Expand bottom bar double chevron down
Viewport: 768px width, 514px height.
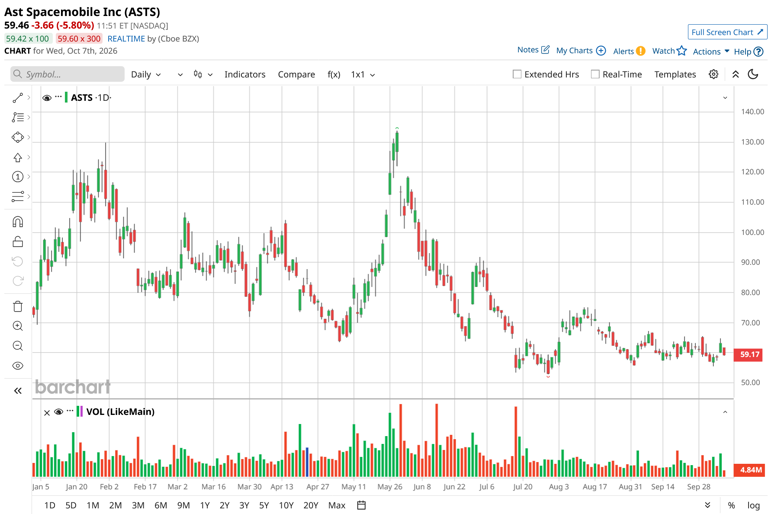point(707,505)
